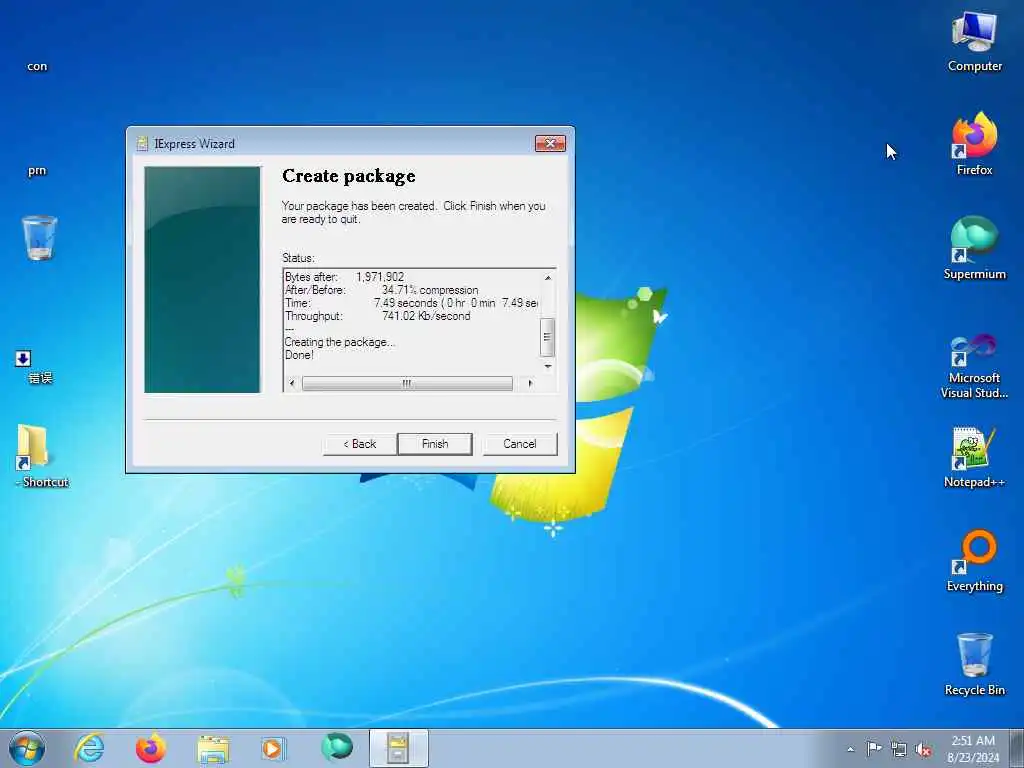Cancel the IExpress Wizard
1024x768 pixels.
(x=520, y=444)
